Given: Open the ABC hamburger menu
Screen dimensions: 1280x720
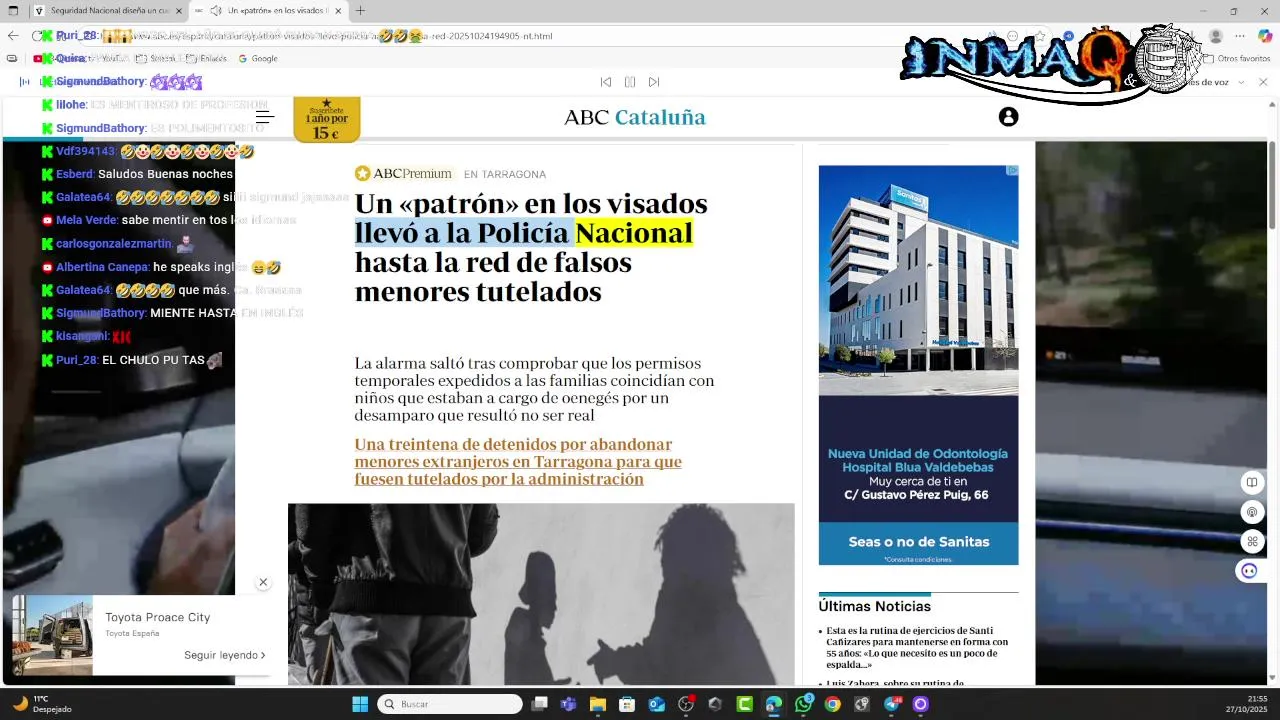Looking at the screenshot, I should [265, 117].
